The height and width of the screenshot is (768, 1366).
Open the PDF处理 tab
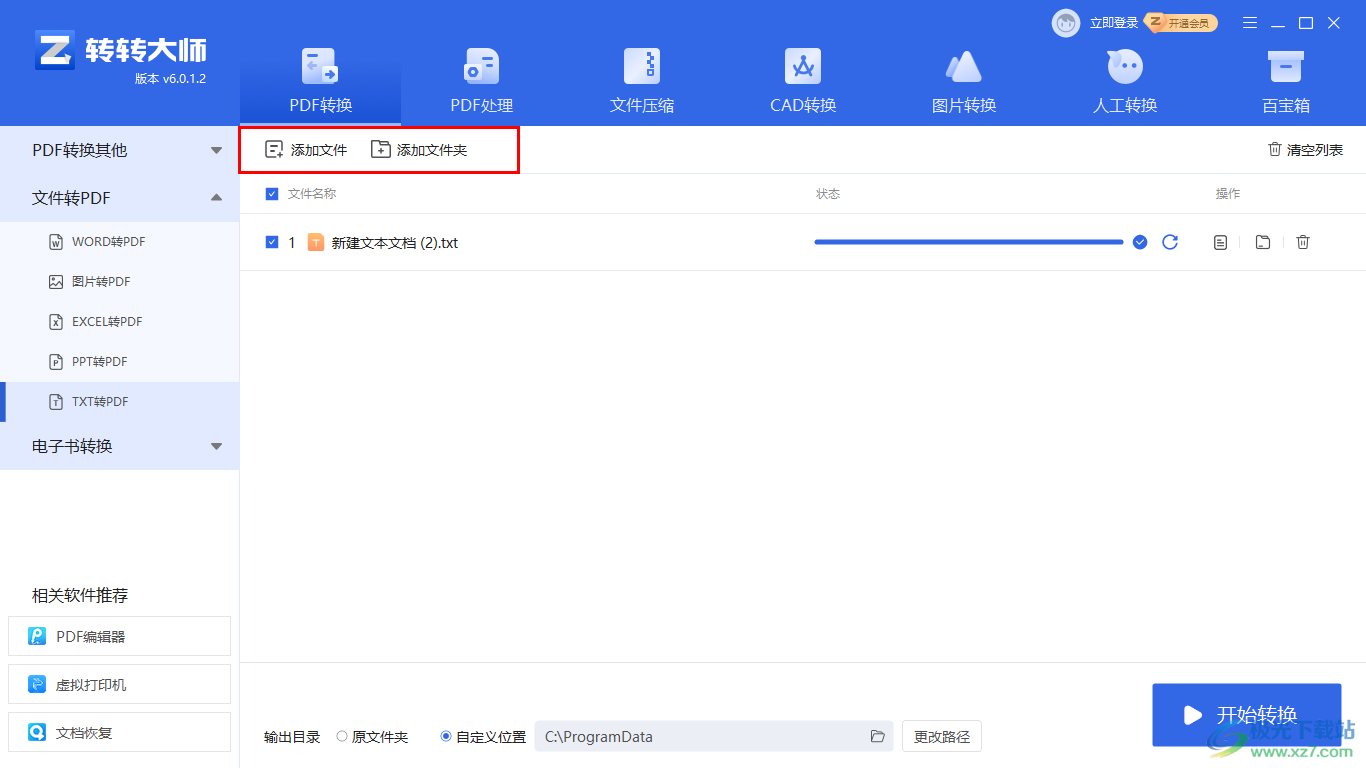pos(481,84)
